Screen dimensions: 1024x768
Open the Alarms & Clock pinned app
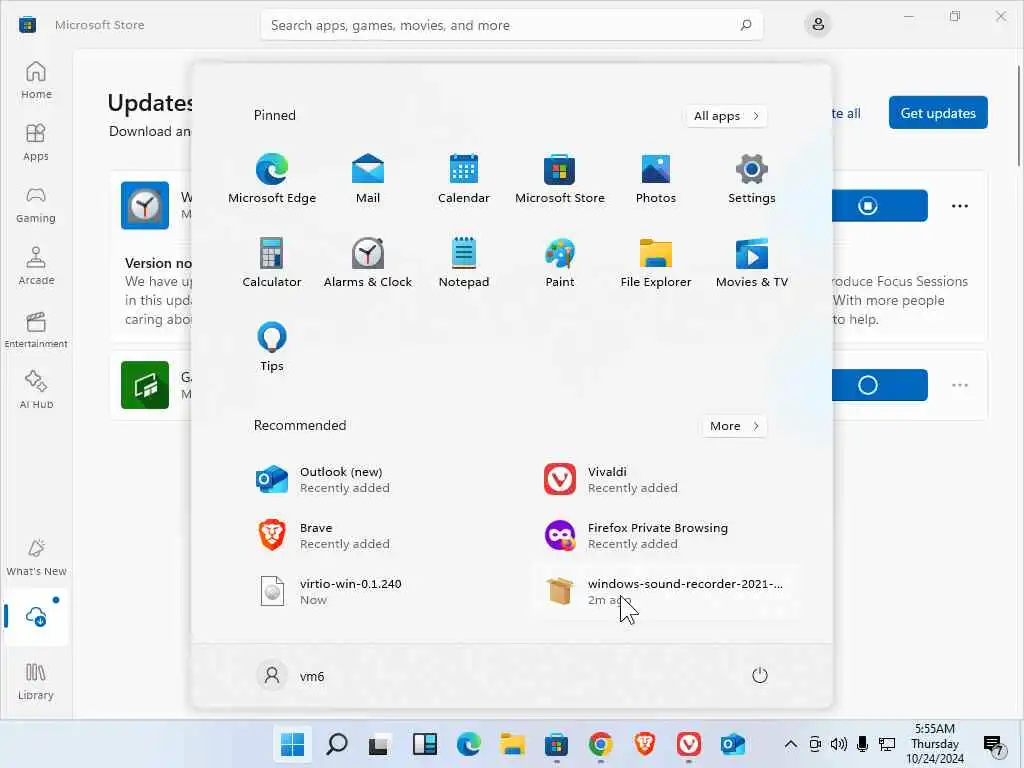coord(368,263)
